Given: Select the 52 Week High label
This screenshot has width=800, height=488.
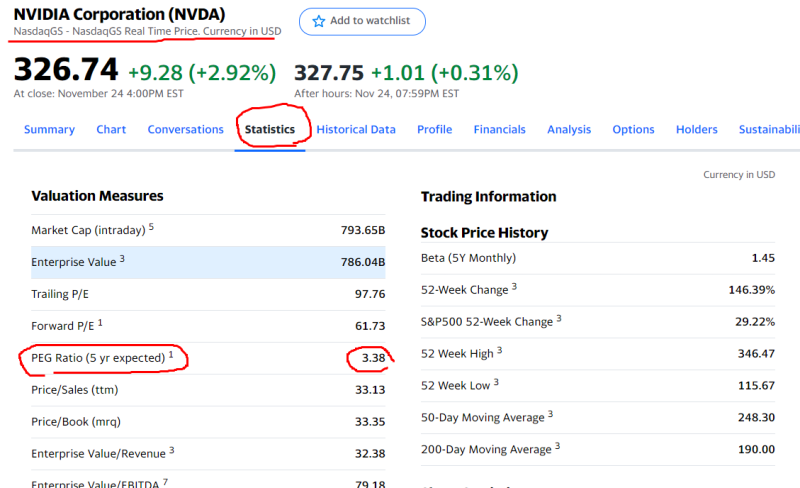Looking at the screenshot, I should [457, 354].
